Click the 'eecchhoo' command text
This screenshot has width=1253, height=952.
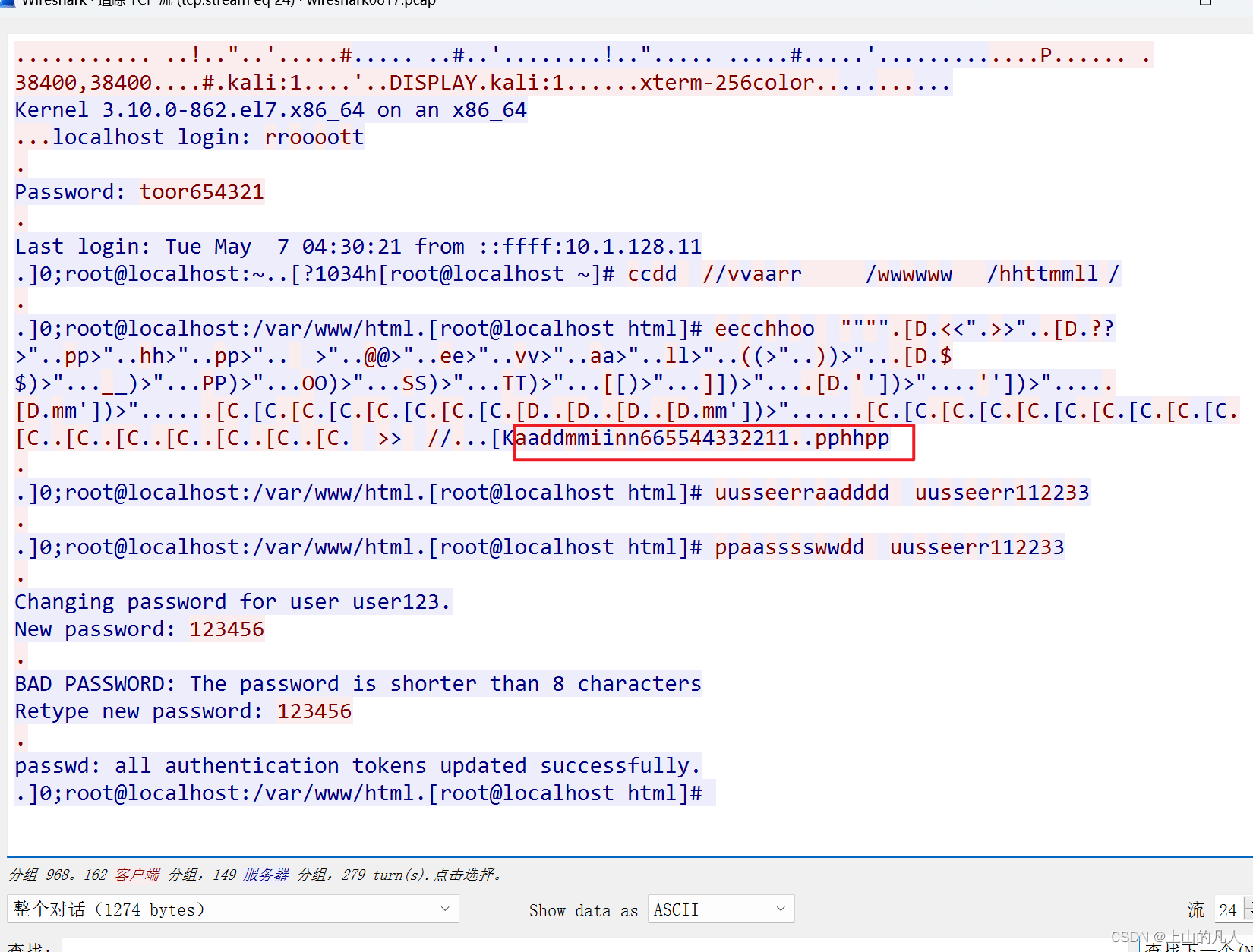coord(765,329)
